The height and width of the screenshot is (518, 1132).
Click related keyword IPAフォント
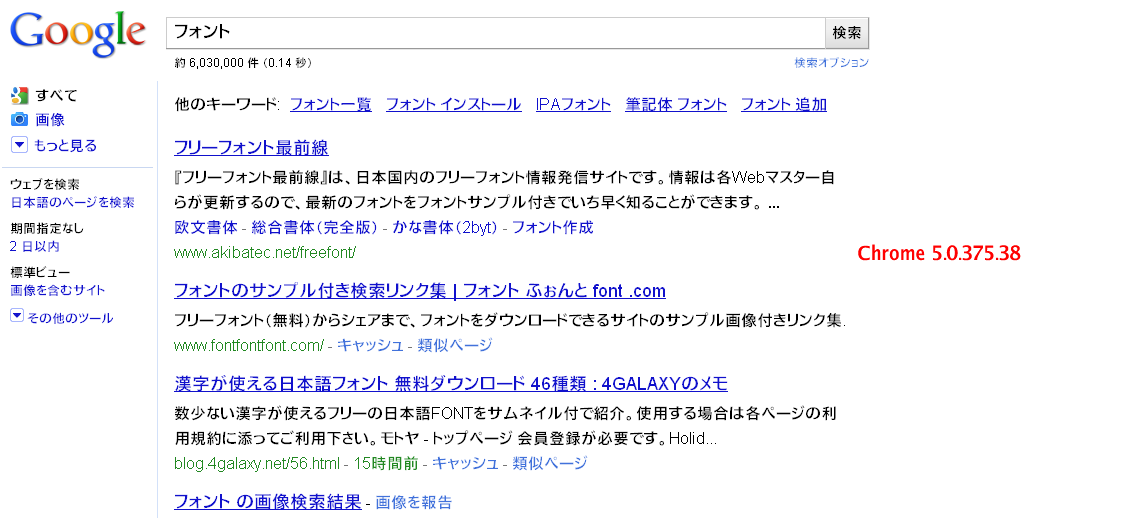click(573, 105)
